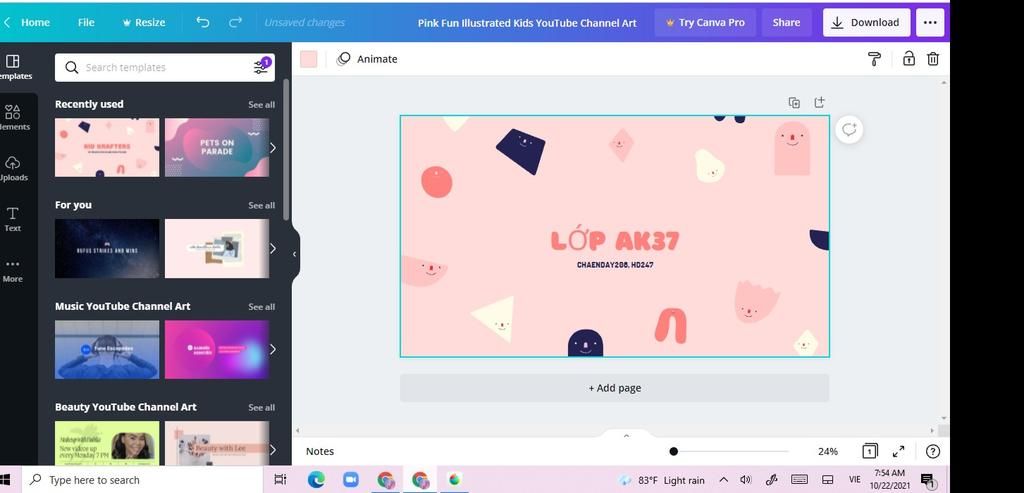Open the three-dots more menu
1024x493 pixels.
click(x=930, y=22)
